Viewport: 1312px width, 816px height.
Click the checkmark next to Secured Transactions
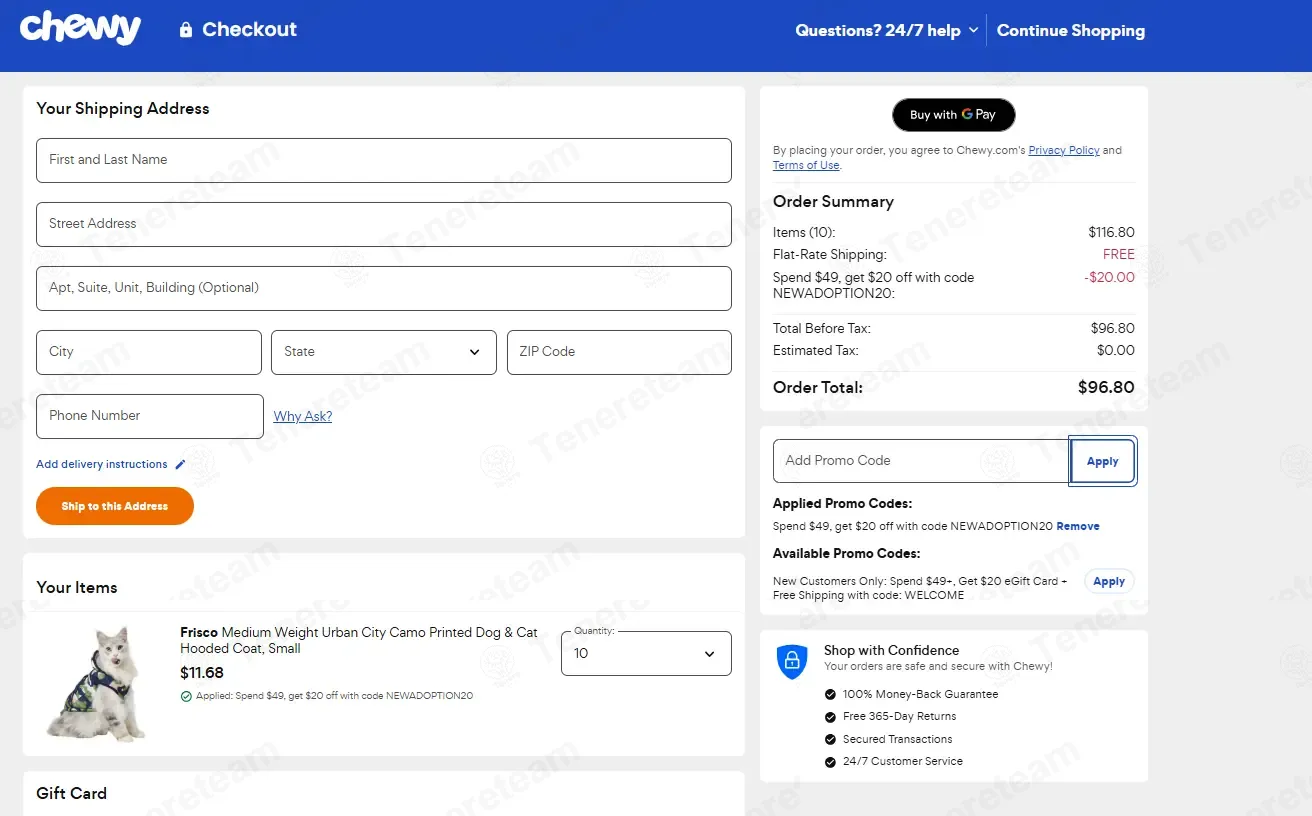(830, 739)
